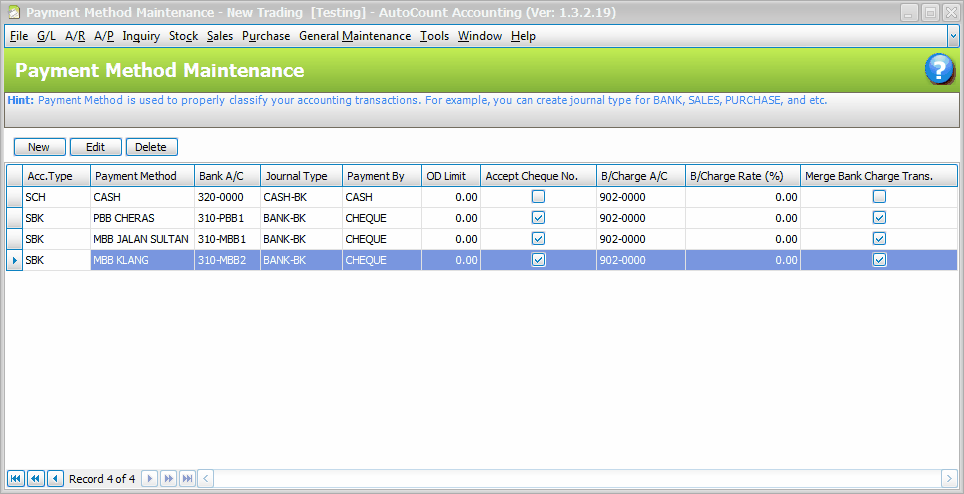This screenshot has height=494, width=964.
Task: Jump to previous page of records
Action: tap(36, 479)
